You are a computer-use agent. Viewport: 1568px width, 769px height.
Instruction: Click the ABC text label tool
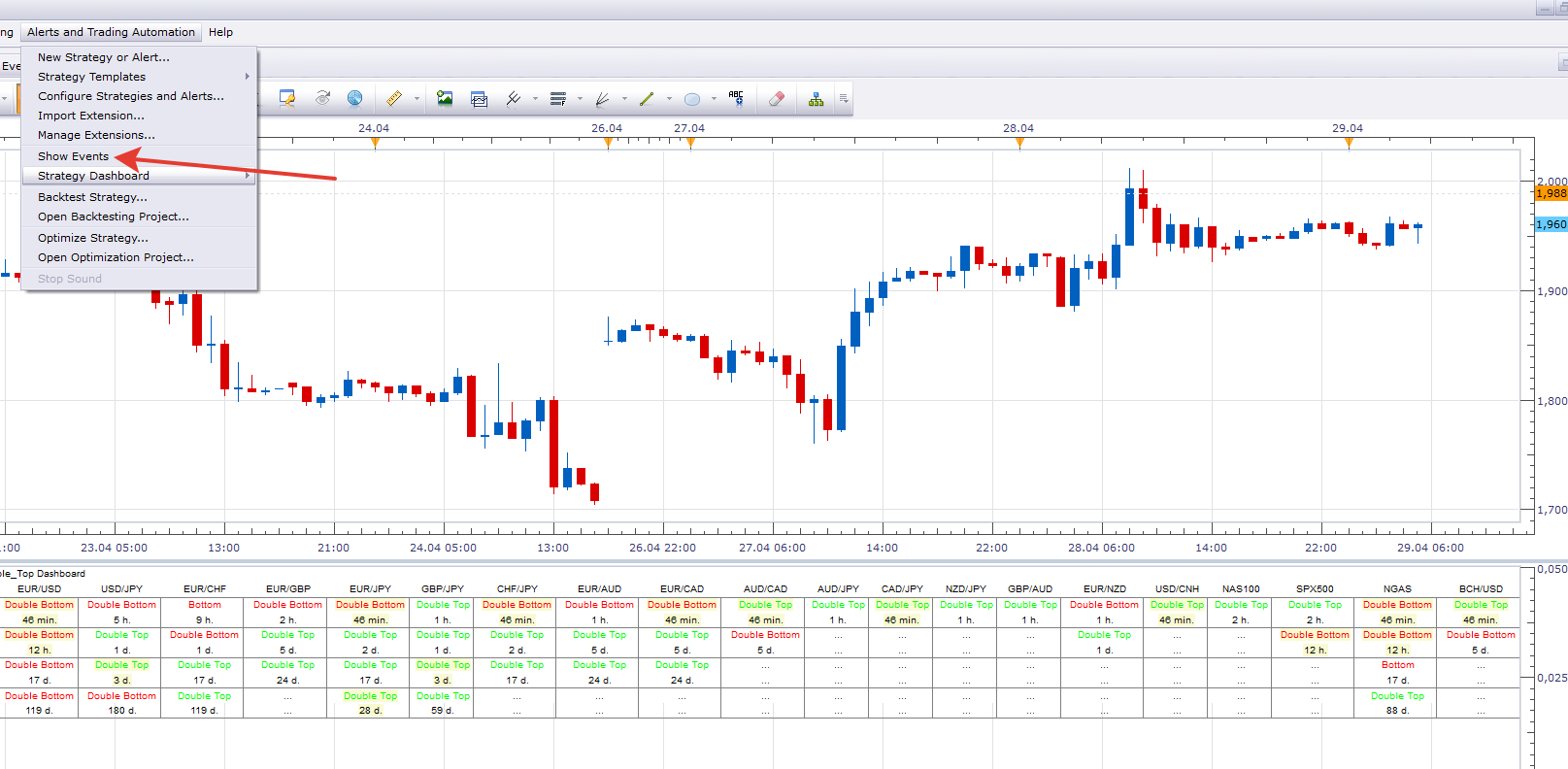click(736, 98)
